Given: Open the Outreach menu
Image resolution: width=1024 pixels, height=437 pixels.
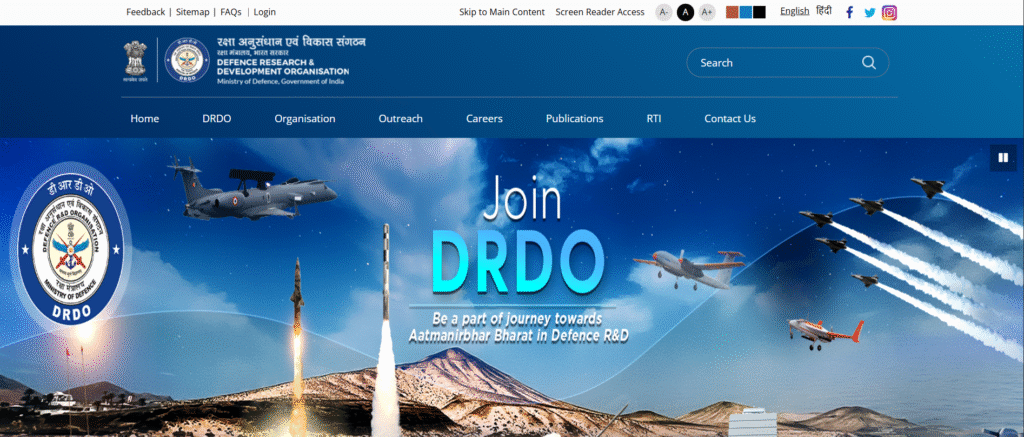Looking at the screenshot, I should point(400,119).
